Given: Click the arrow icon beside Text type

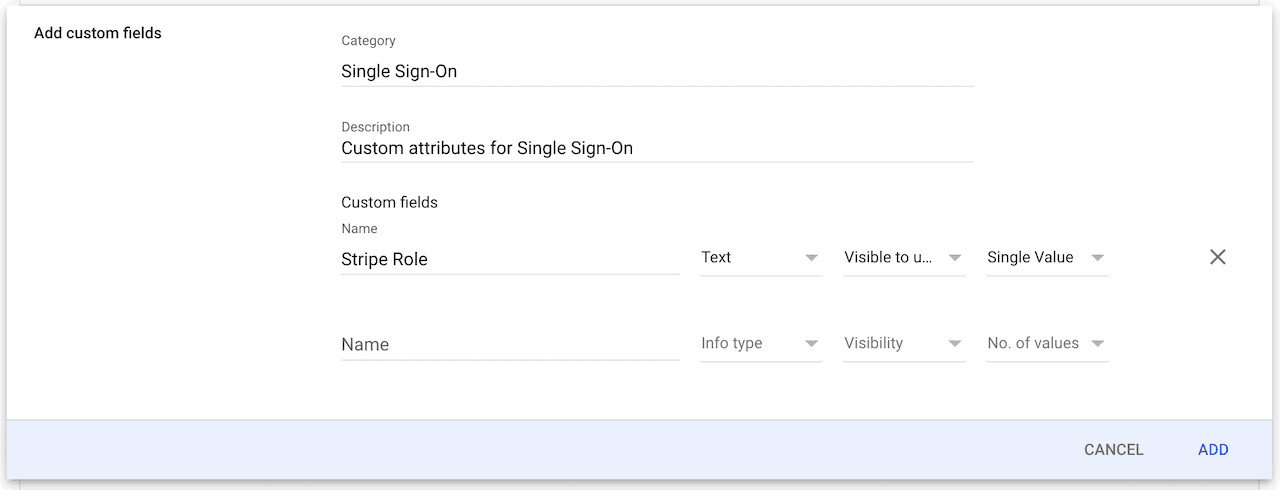Looking at the screenshot, I should 812,258.
